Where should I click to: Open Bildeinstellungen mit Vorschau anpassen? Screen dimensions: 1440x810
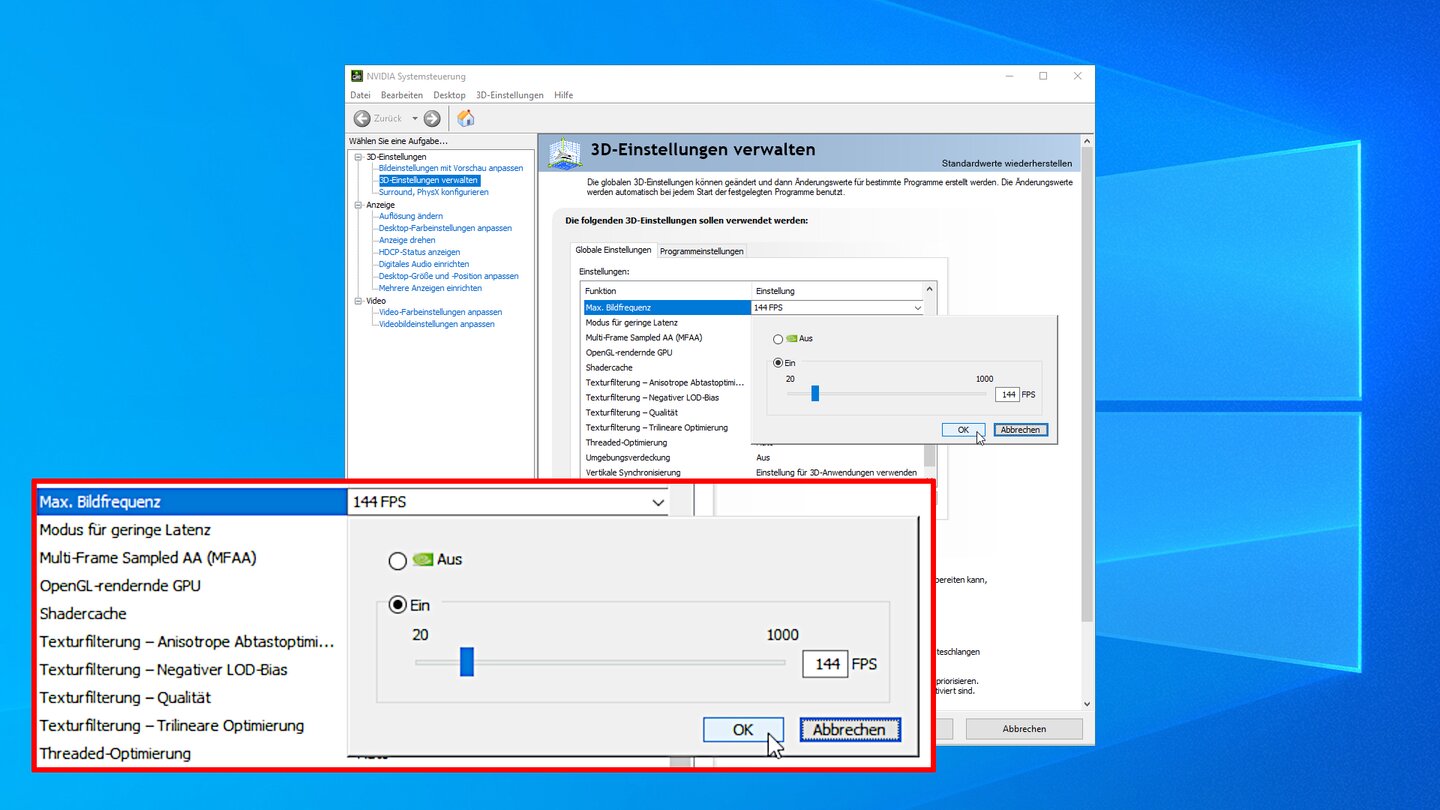451,168
